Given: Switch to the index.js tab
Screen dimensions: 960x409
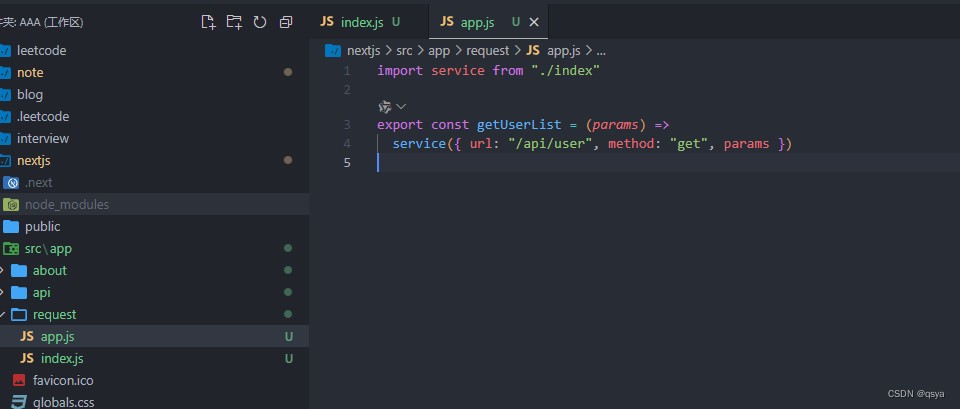Looking at the screenshot, I should [x=356, y=21].
